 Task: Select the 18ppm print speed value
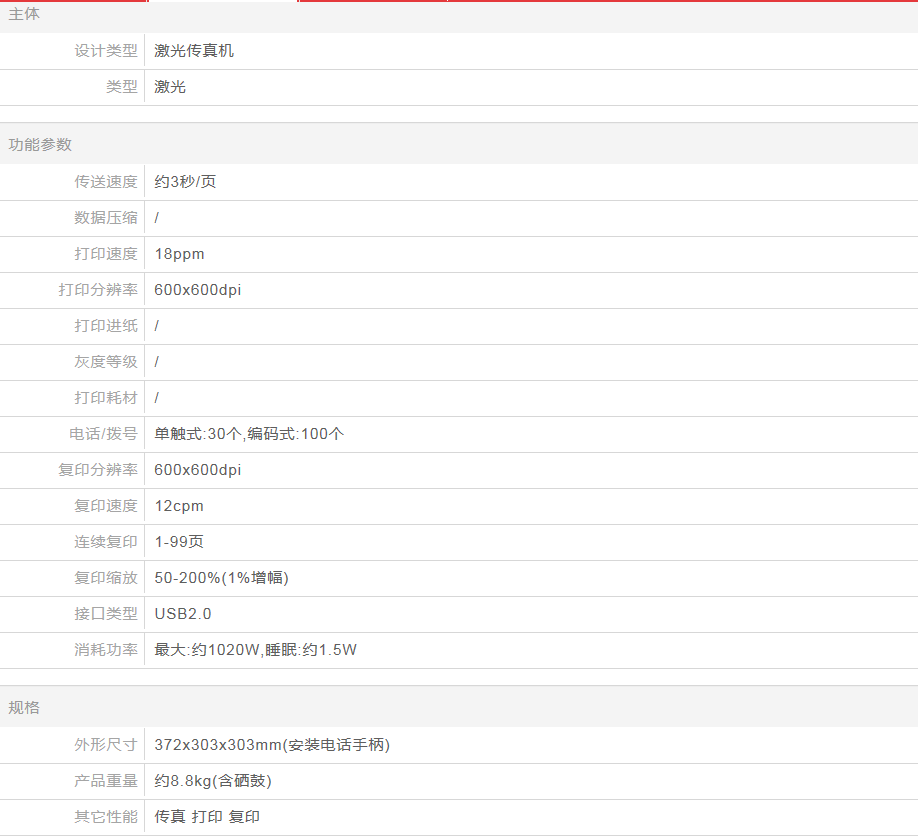pos(179,254)
